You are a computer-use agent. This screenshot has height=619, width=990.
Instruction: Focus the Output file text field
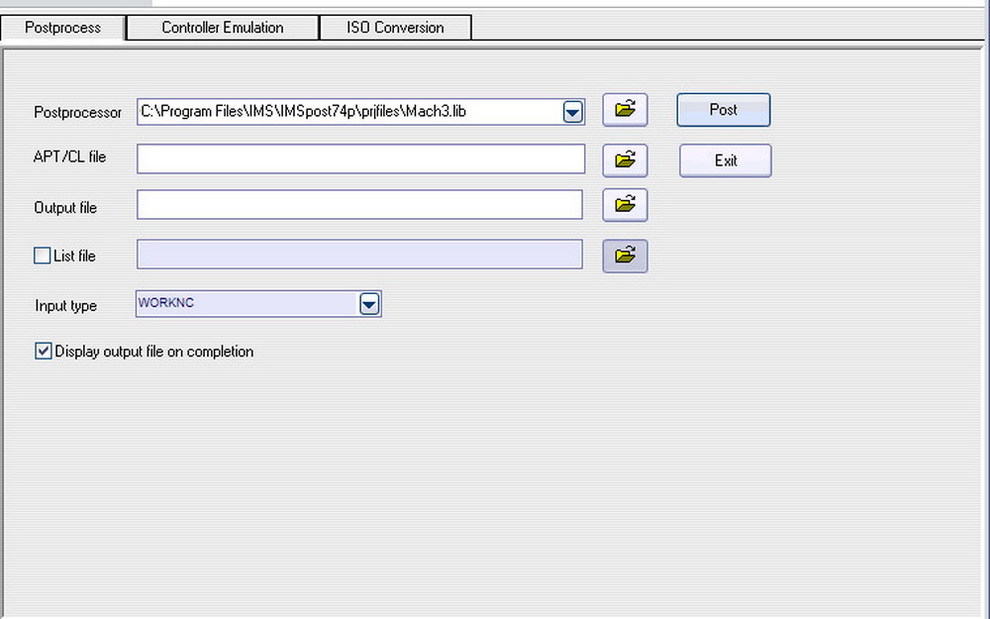click(359, 205)
